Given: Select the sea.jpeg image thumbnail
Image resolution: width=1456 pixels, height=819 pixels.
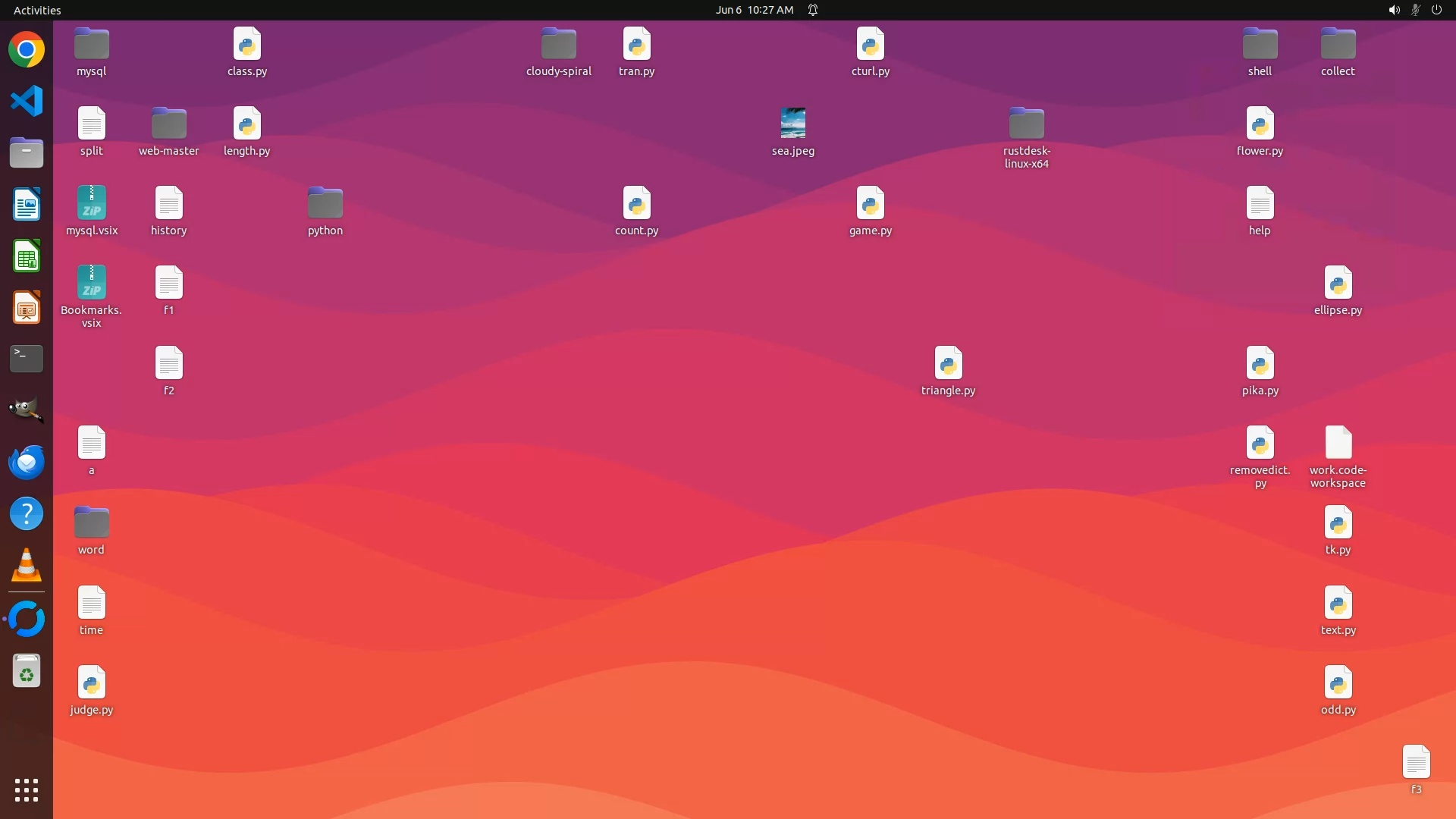Looking at the screenshot, I should pyautogui.click(x=793, y=123).
